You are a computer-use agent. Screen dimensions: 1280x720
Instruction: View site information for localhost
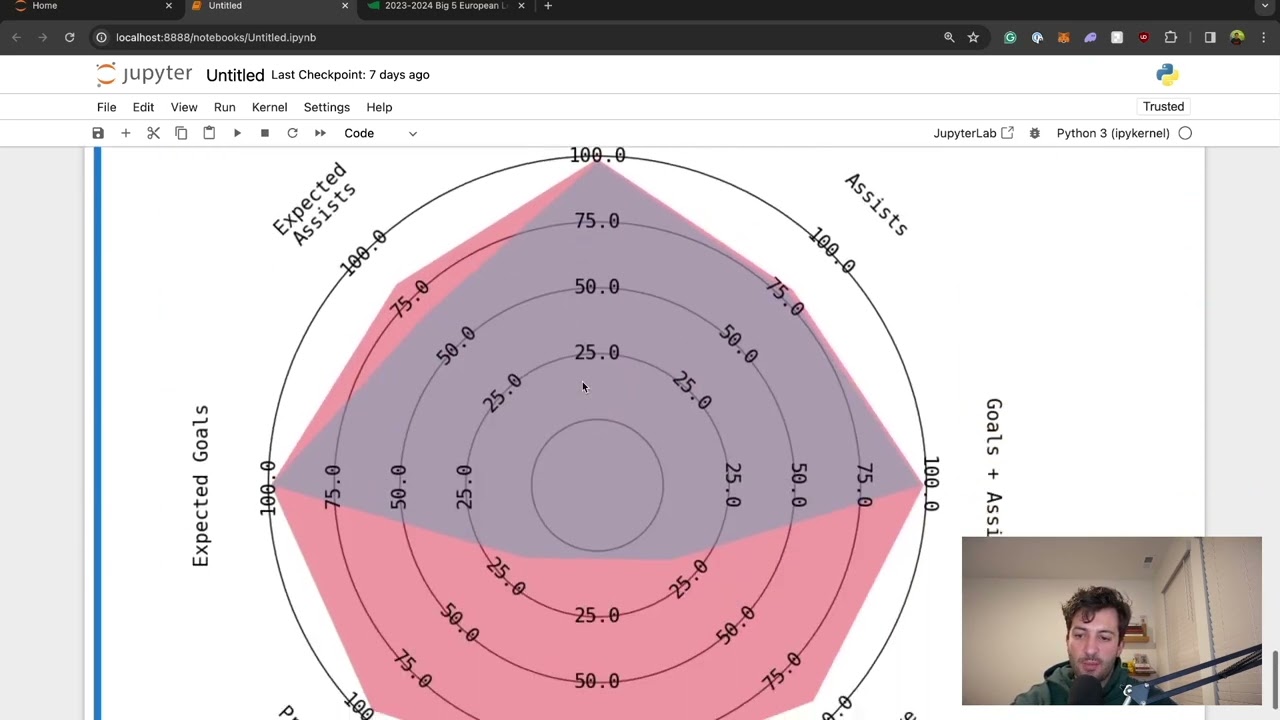(101, 37)
